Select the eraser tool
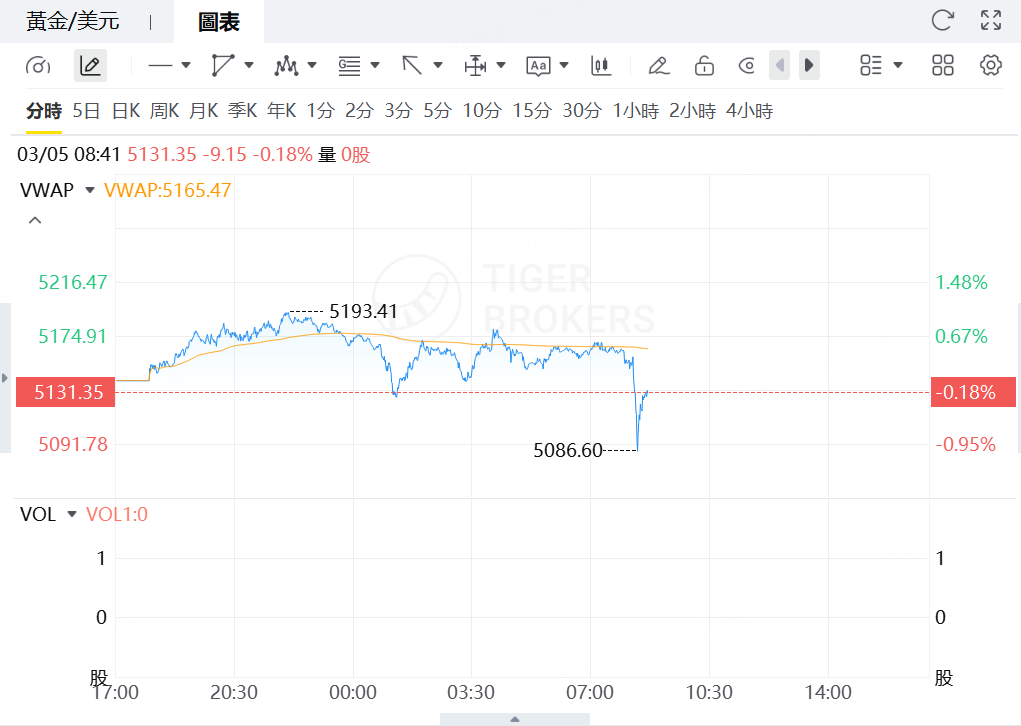Screen dimensions: 1021x726 (657, 66)
